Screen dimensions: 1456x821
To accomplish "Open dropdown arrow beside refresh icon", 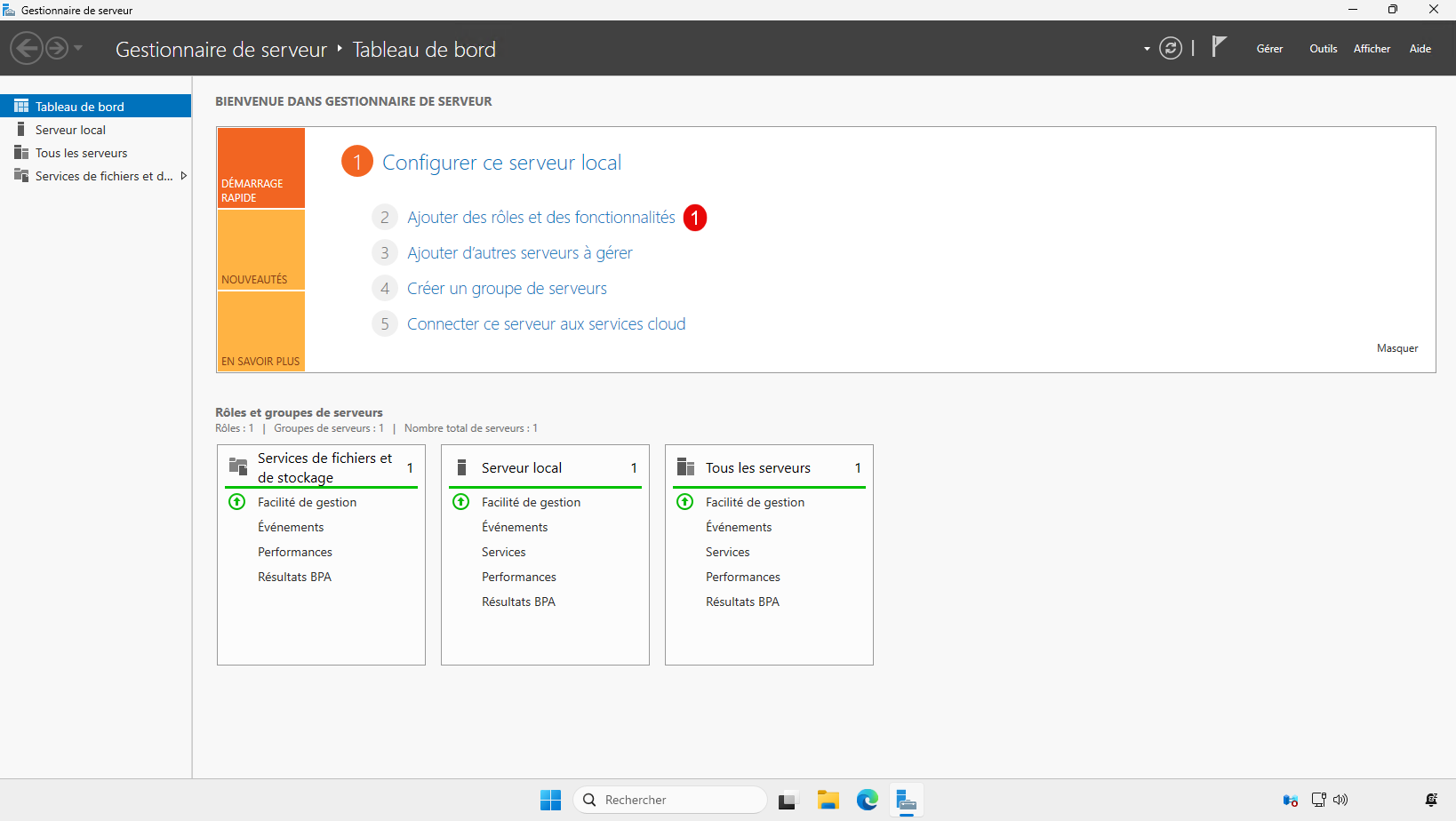I will coord(1147,49).
